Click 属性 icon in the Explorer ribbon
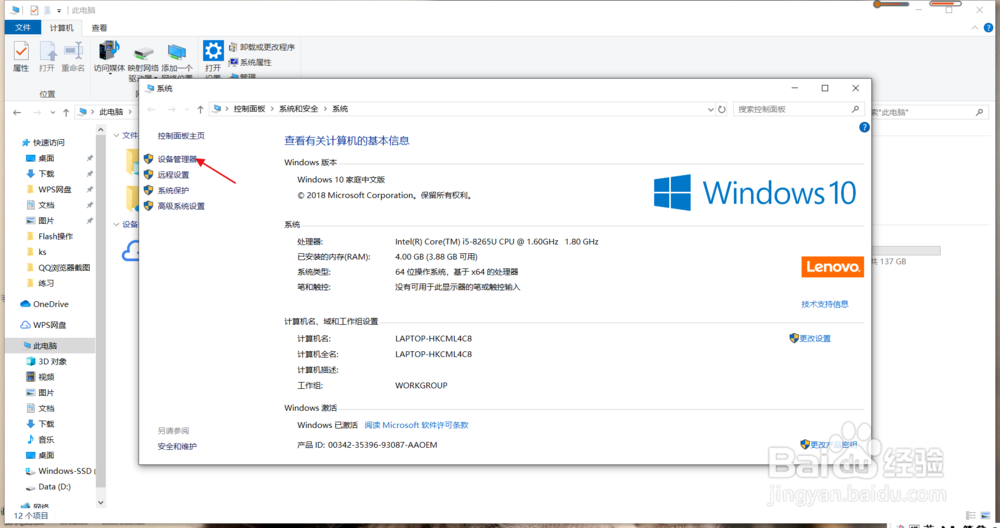Image resolution: width=1000 pixels, height=528 pixels. (x=21, y=56)
